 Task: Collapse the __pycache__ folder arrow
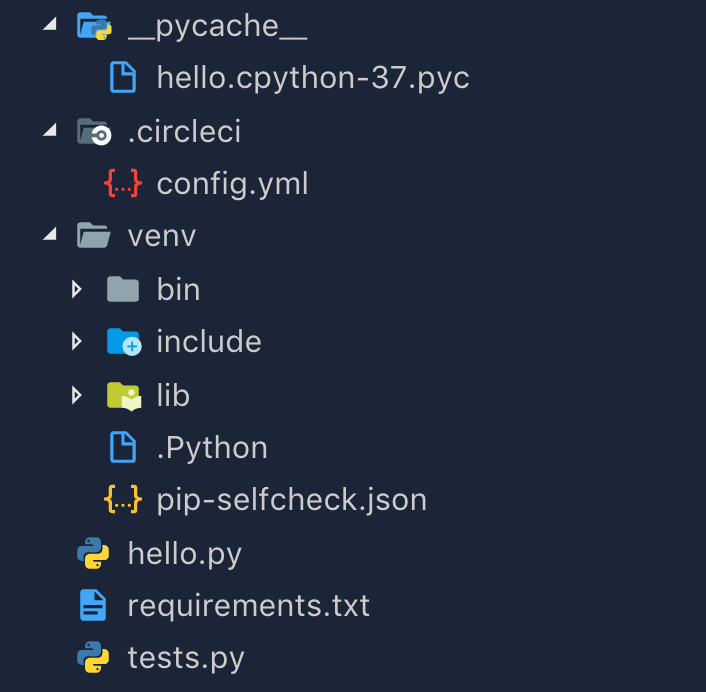coord(50,23)
